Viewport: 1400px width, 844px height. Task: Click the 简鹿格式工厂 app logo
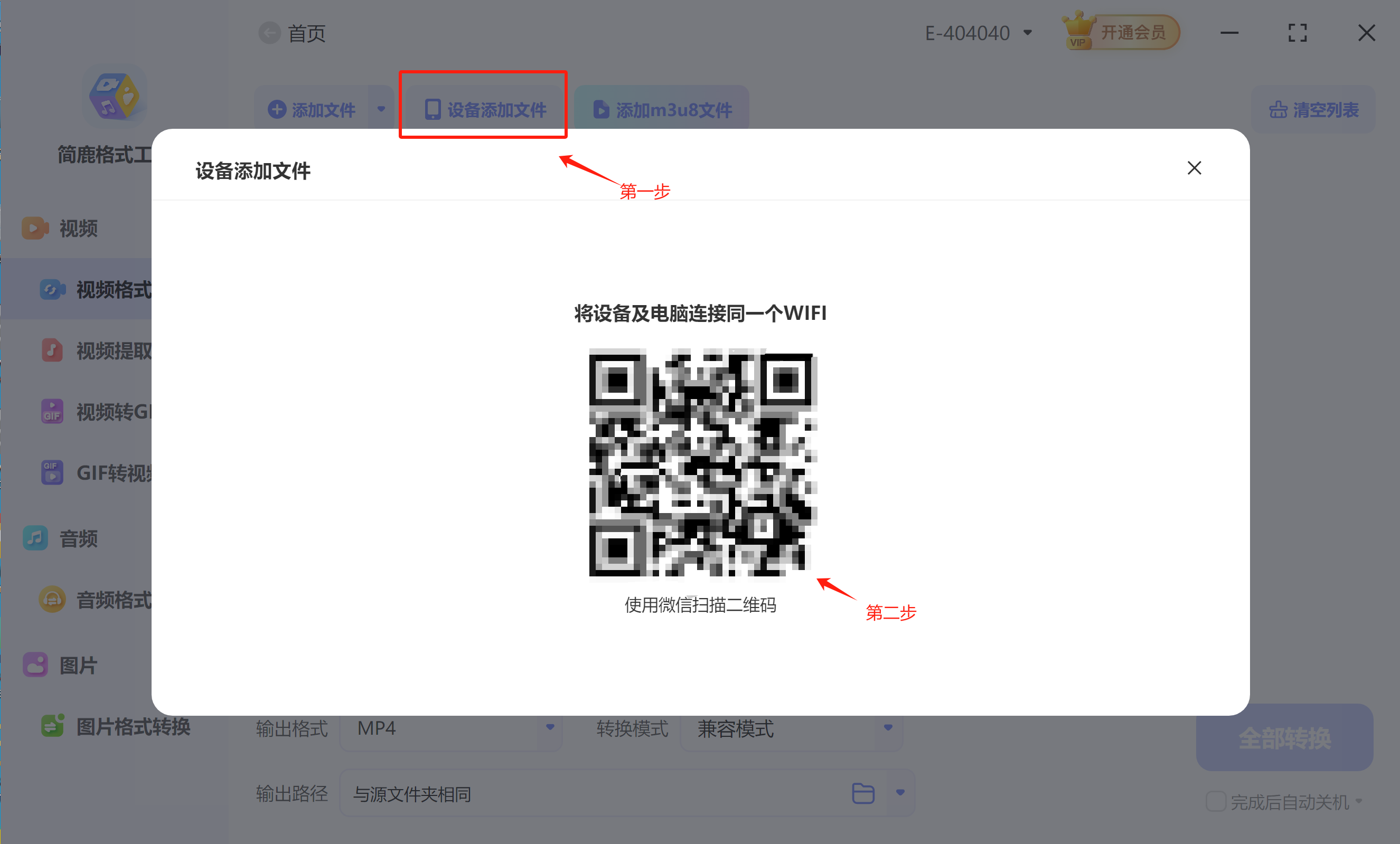pyautogui.click(x=115, y=96)
